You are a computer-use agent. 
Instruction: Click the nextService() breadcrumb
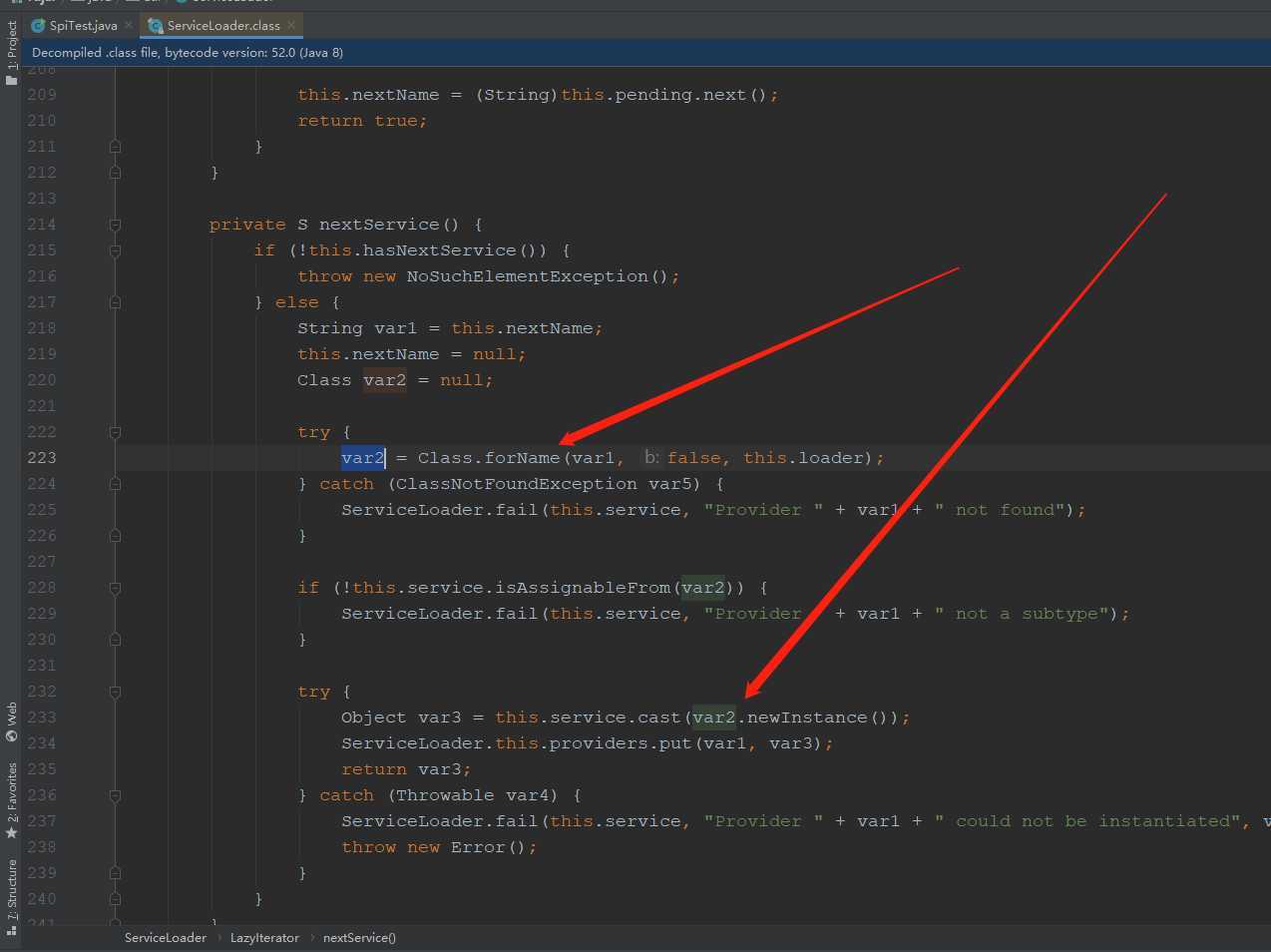tap(359, 938)
